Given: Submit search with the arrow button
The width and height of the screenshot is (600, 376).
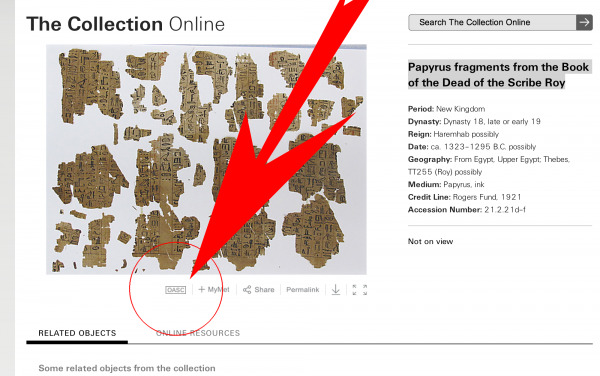Looking at the screenshot, I should pos(584,23).
